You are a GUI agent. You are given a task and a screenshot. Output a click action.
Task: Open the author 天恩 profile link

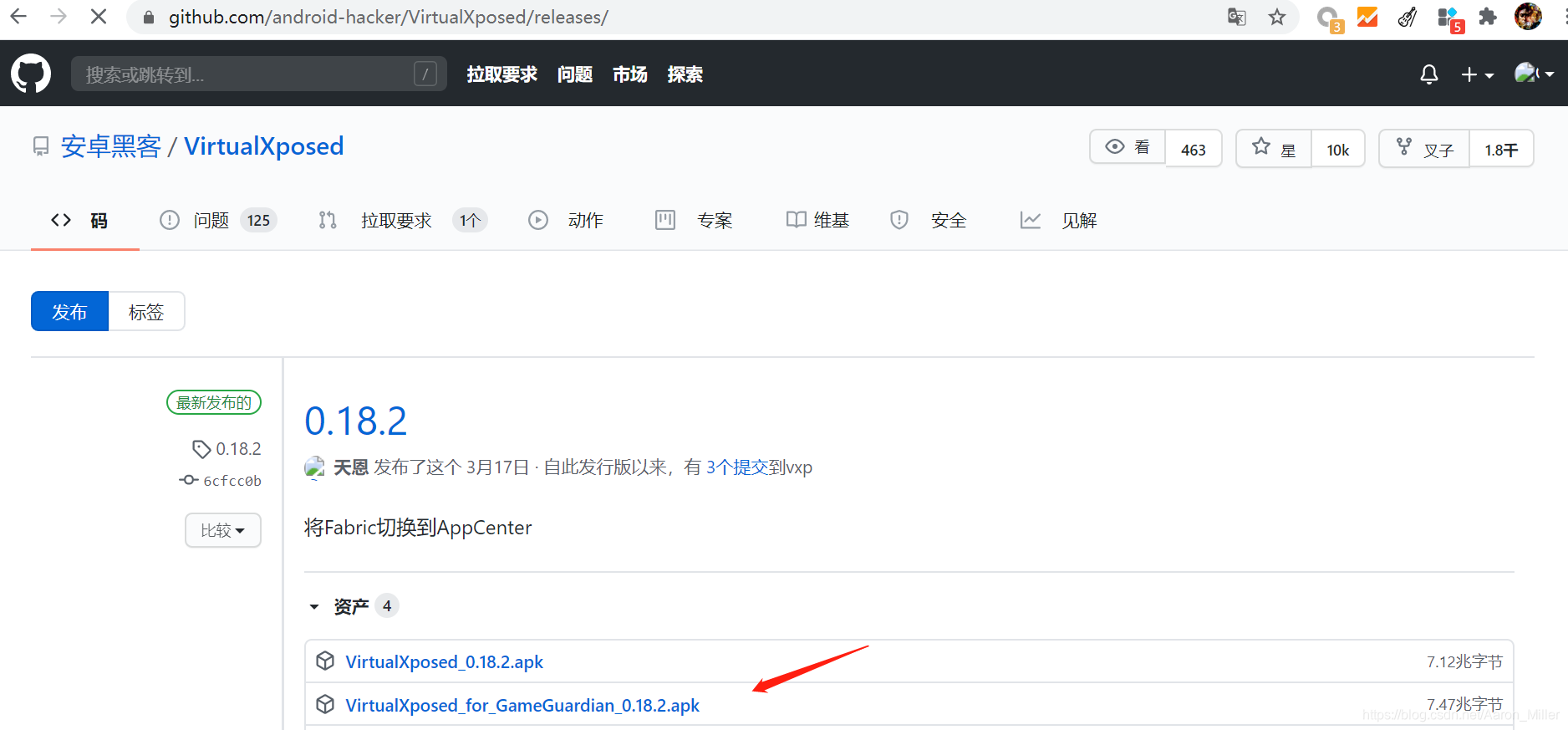[351, 467]
